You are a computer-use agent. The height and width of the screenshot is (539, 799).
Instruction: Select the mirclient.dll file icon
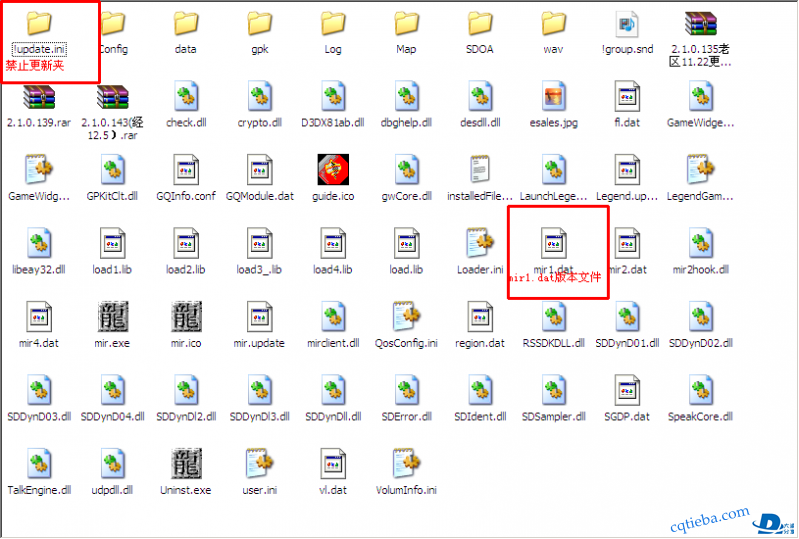333,316
